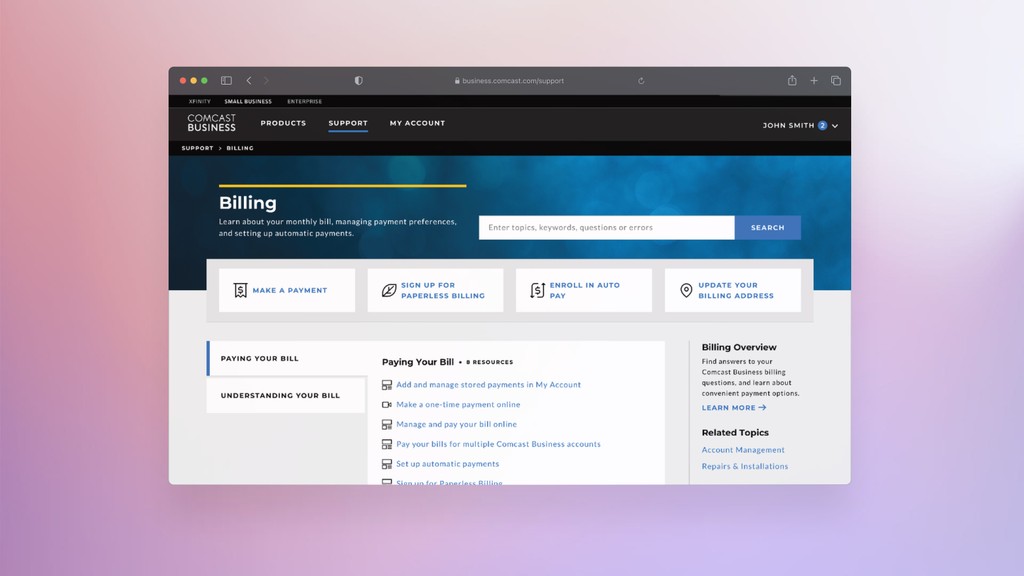Screen dimensions: 1024x576
Task: Click the Billing Overview heading
Action: (x=739, y=347)
